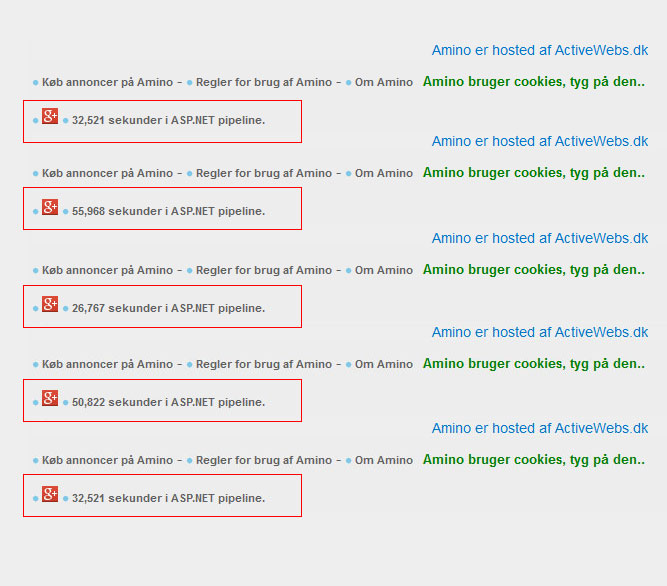
Task: Open 'Regler for brug af Amino' above 26,767 box
Action: (x=263, y=270)
